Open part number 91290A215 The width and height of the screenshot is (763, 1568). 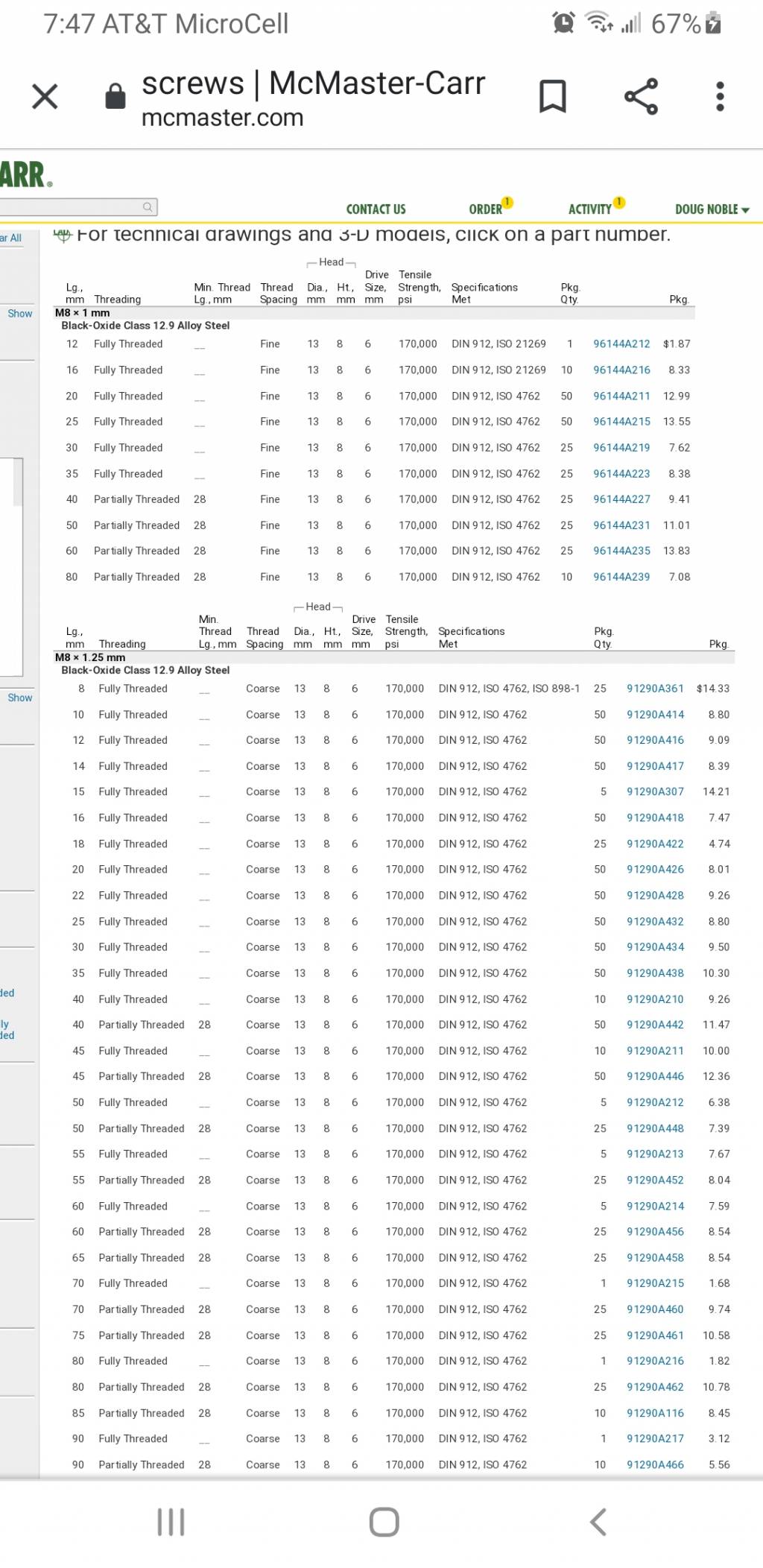point(655,1283)
